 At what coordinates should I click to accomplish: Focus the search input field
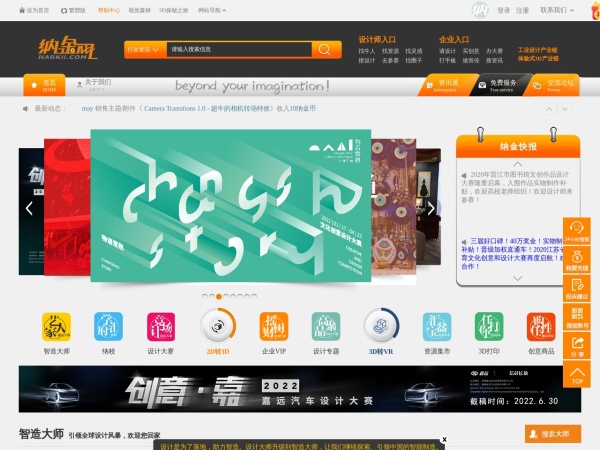(239, 50)
